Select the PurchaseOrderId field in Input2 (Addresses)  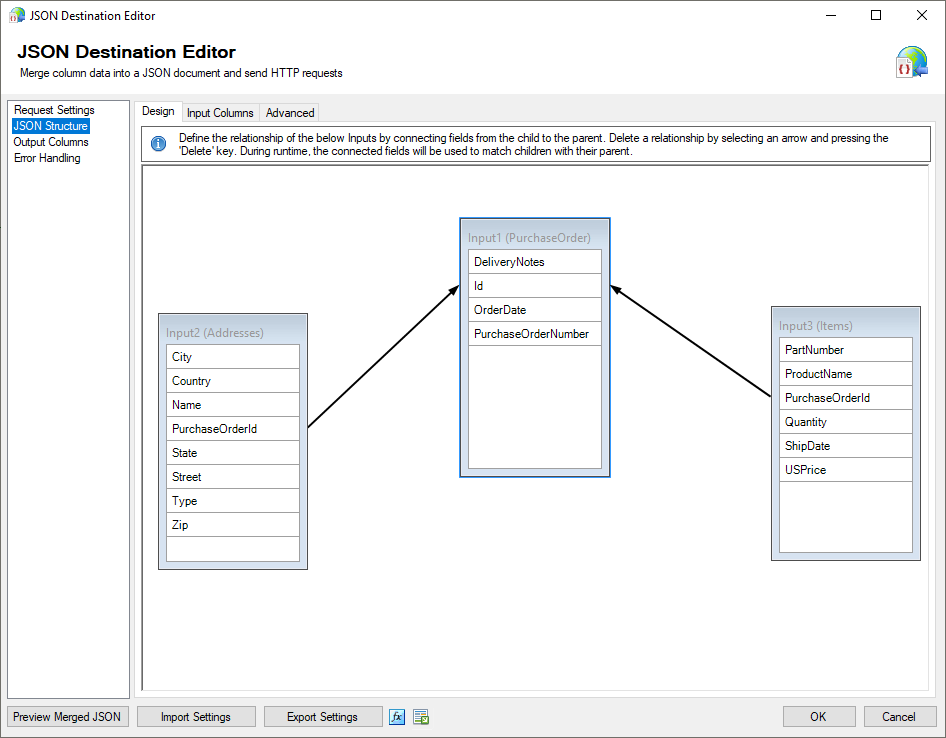[x=213, y=428]
